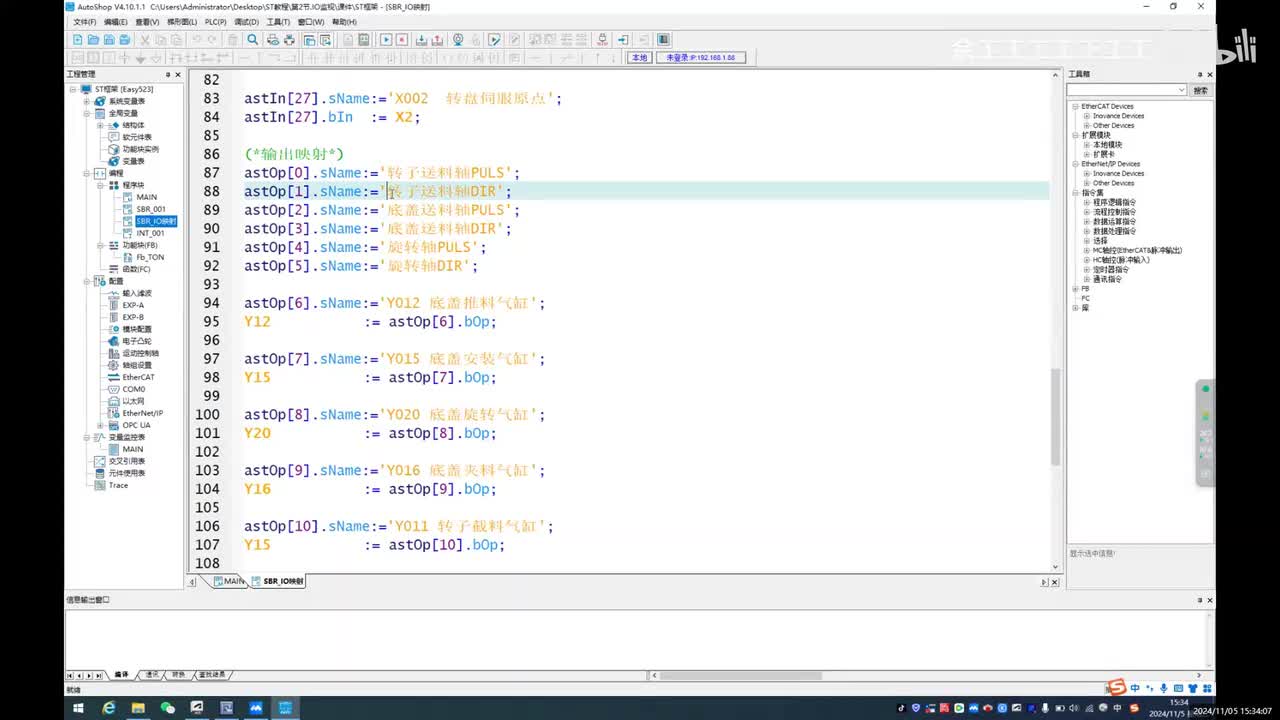Open the Windows Start menu
This screenshot has height=720, width=1280.
pos(78,708)
